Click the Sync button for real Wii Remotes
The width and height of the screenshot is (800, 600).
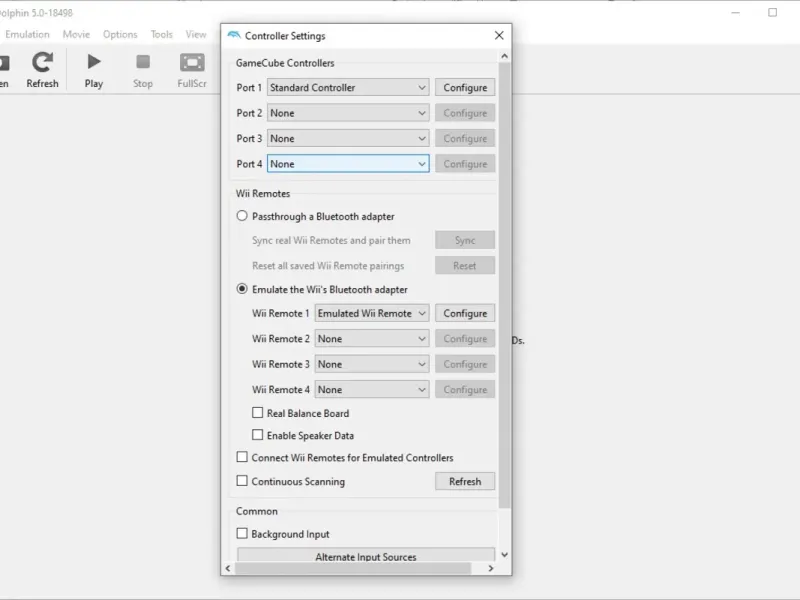[x=465, y=240]
